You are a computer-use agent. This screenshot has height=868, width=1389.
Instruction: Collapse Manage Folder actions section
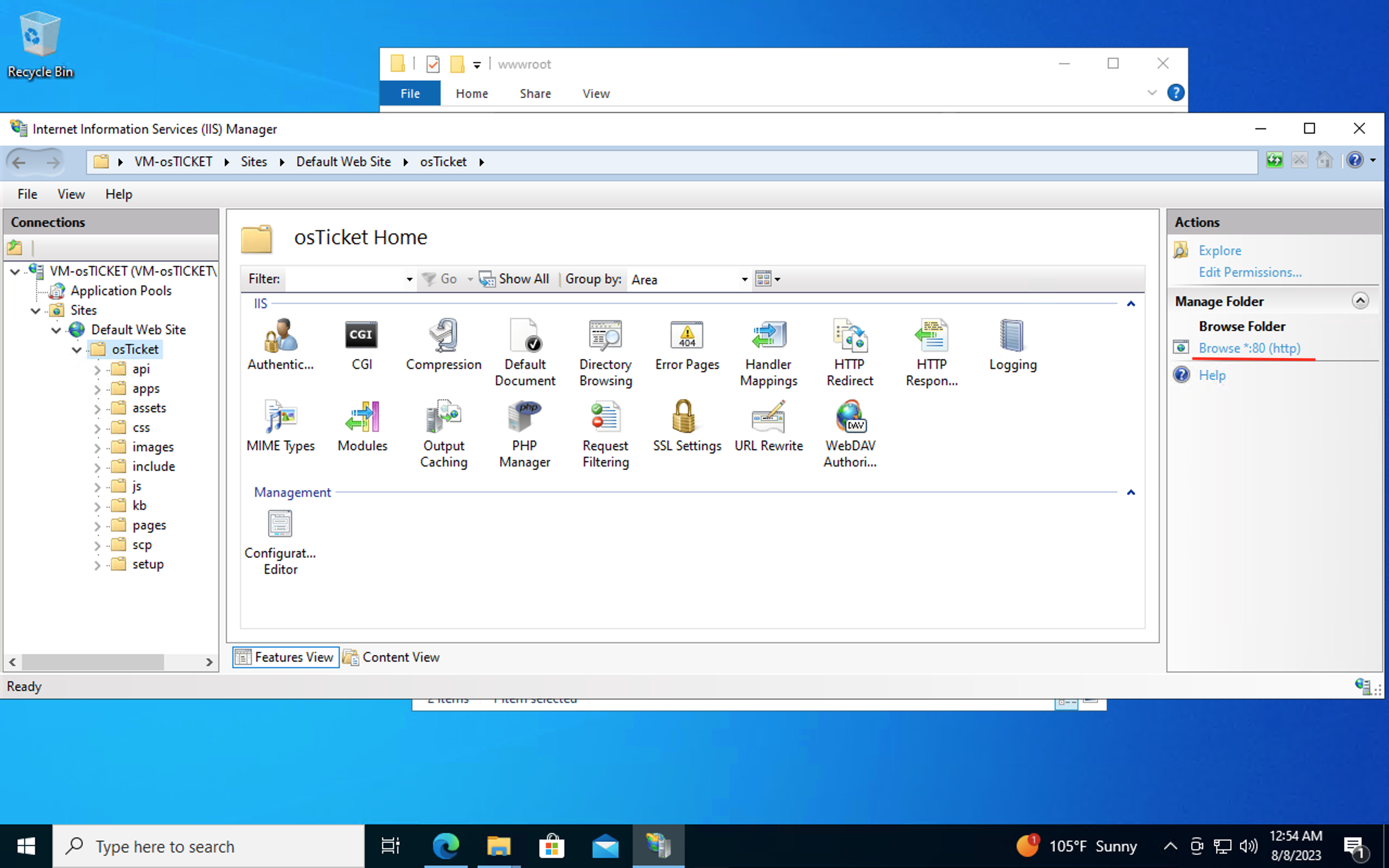point(1360,301)
